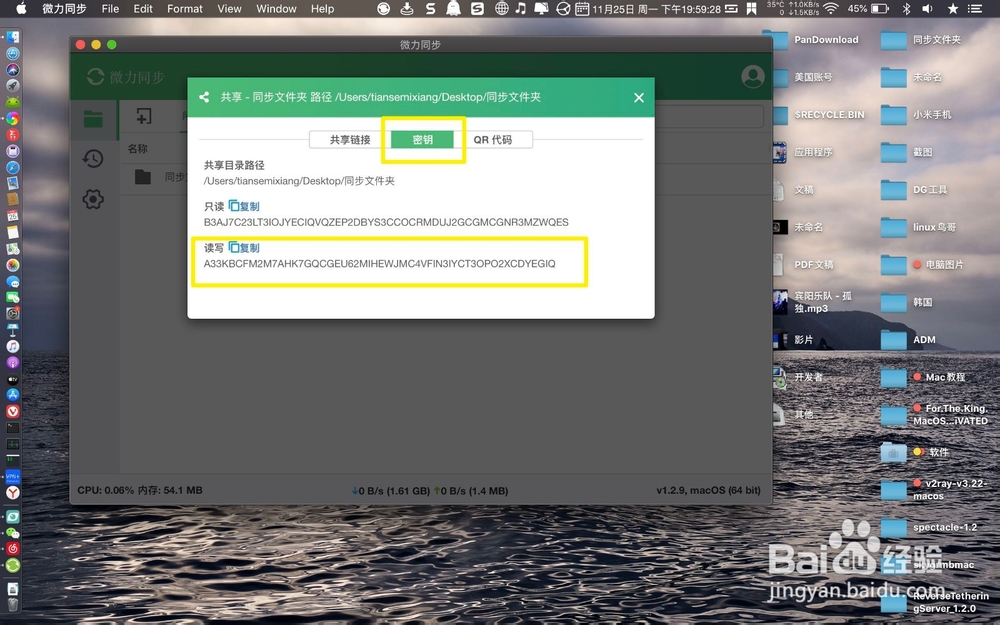
Task: Open the Edit menu
Action: 143,8
